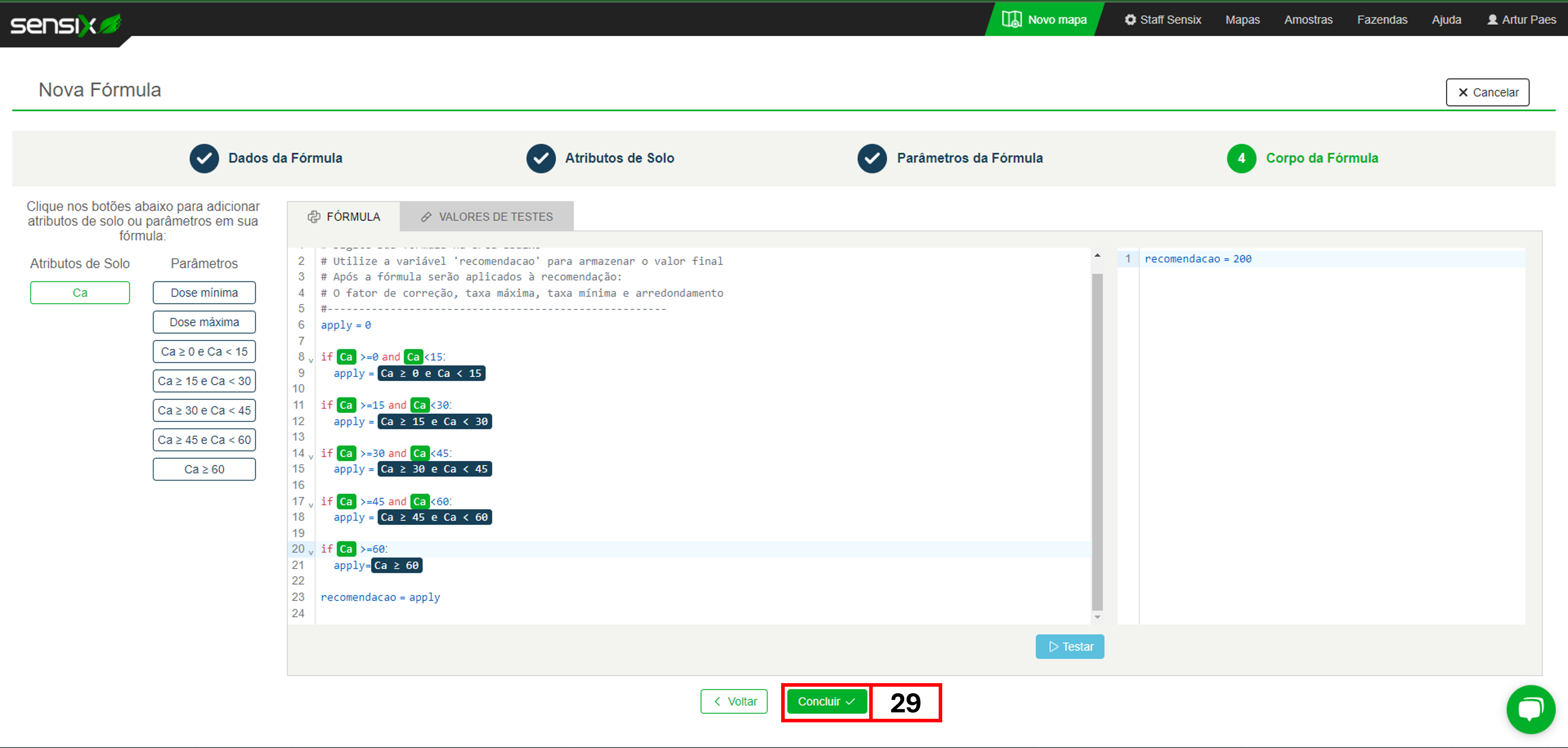Insert the Dose máxima parameter

tap(204, 322)
